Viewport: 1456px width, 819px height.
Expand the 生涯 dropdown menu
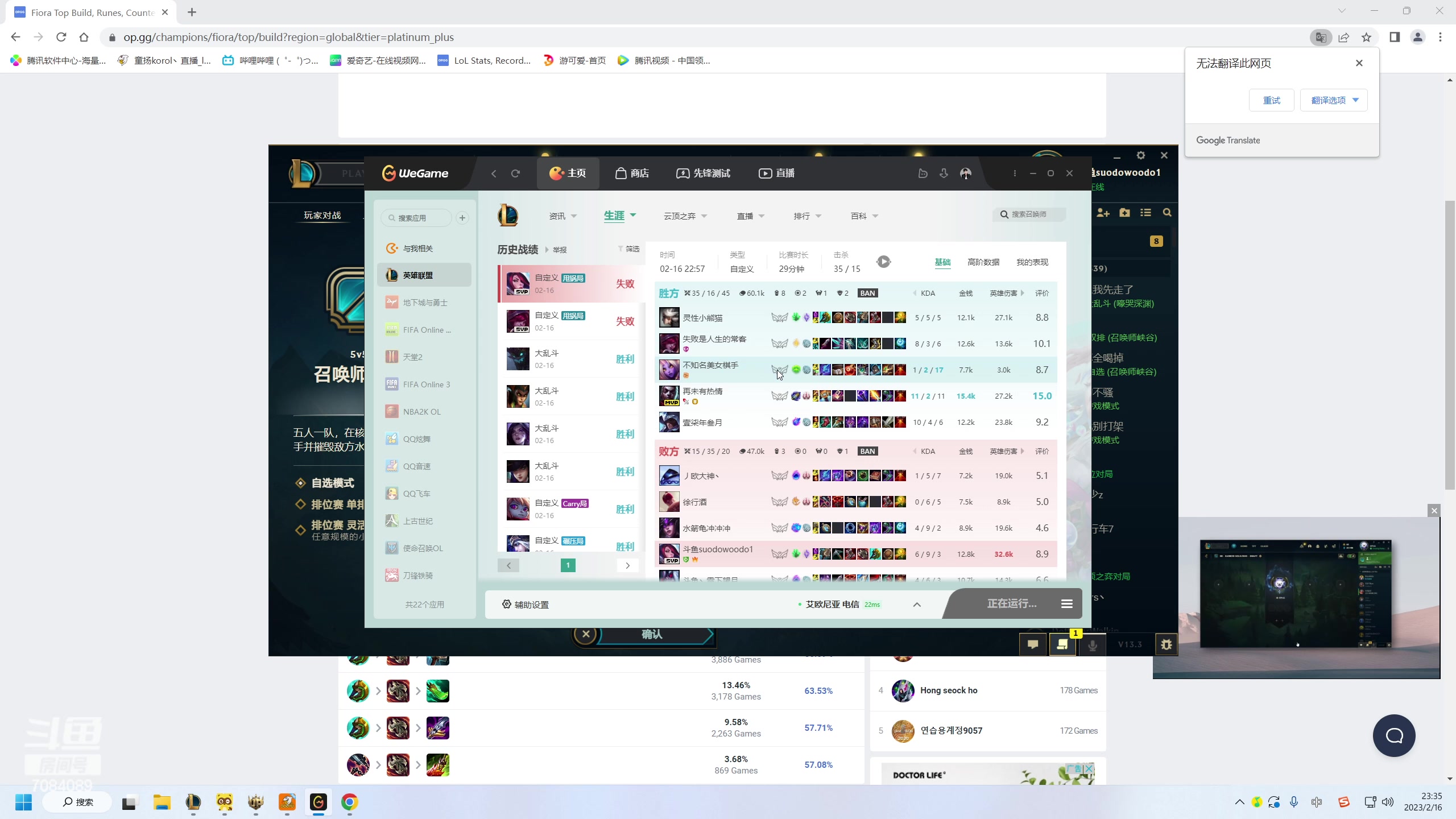(620, 216)
